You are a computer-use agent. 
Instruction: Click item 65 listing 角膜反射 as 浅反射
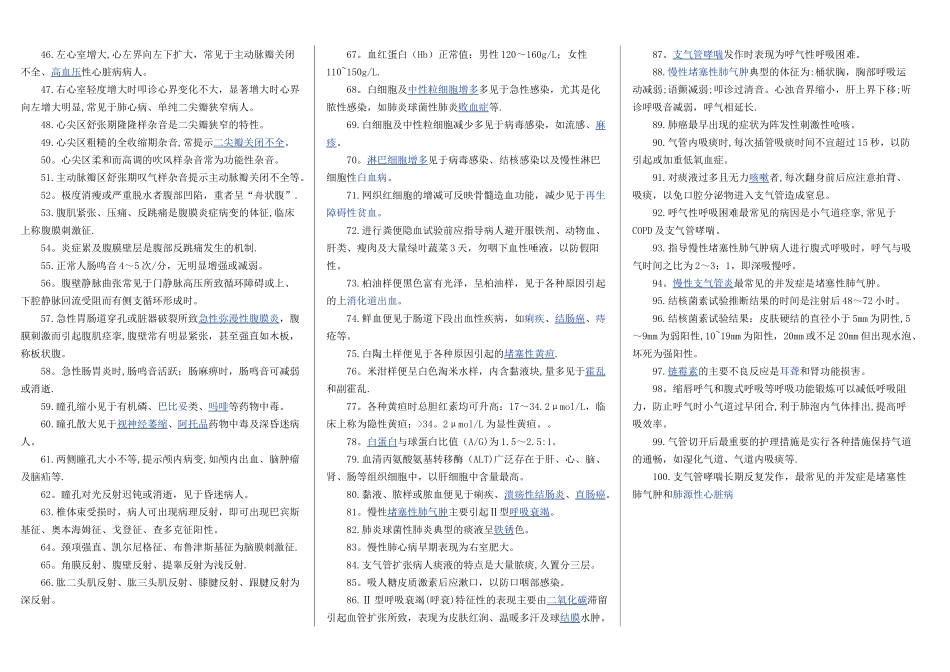point(144,565)
